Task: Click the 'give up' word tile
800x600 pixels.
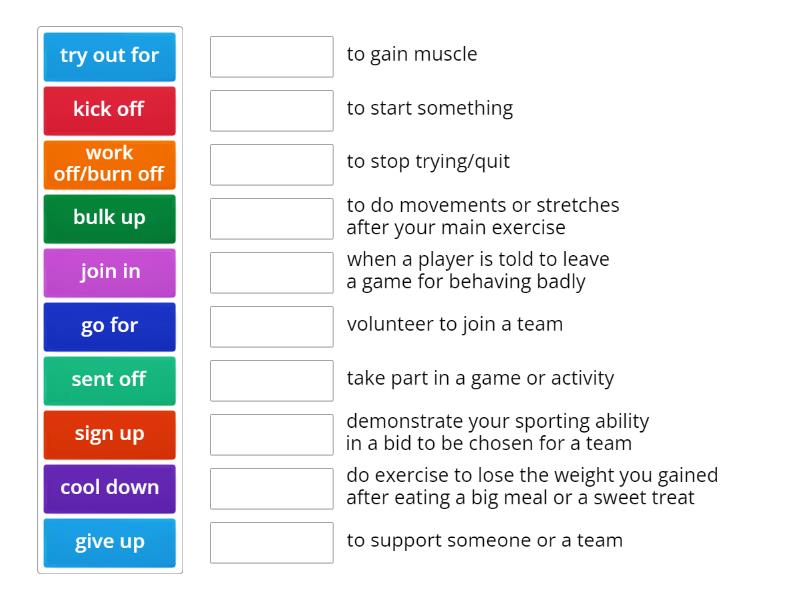Action: click(x=109, y=542)
